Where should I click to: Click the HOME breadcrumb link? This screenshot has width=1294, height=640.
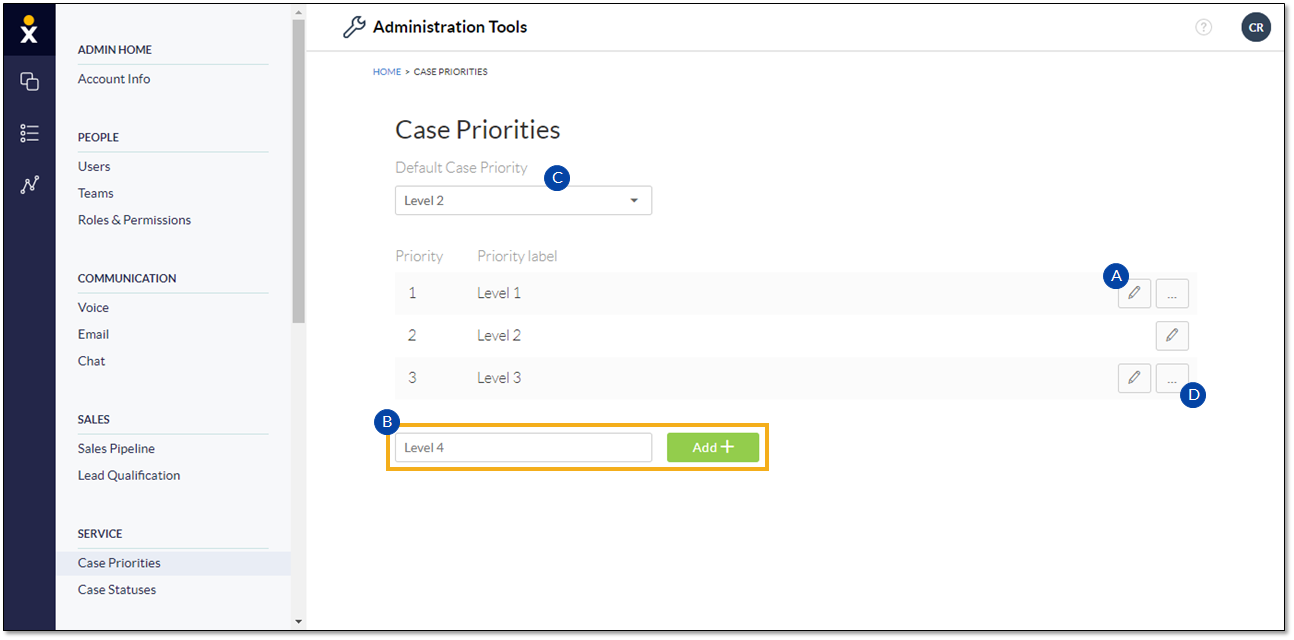point(387,72)
